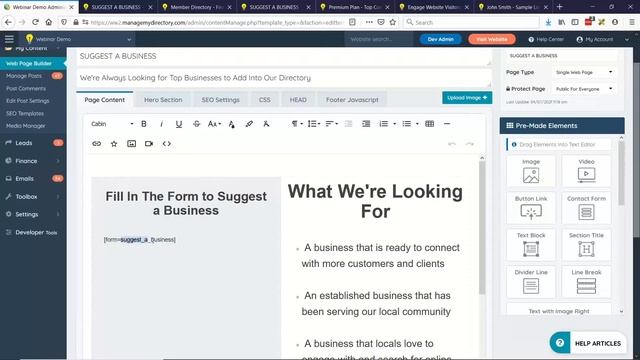The image size is (640, 360).
Task: Select the Line Break element
Action: (586, 281)
